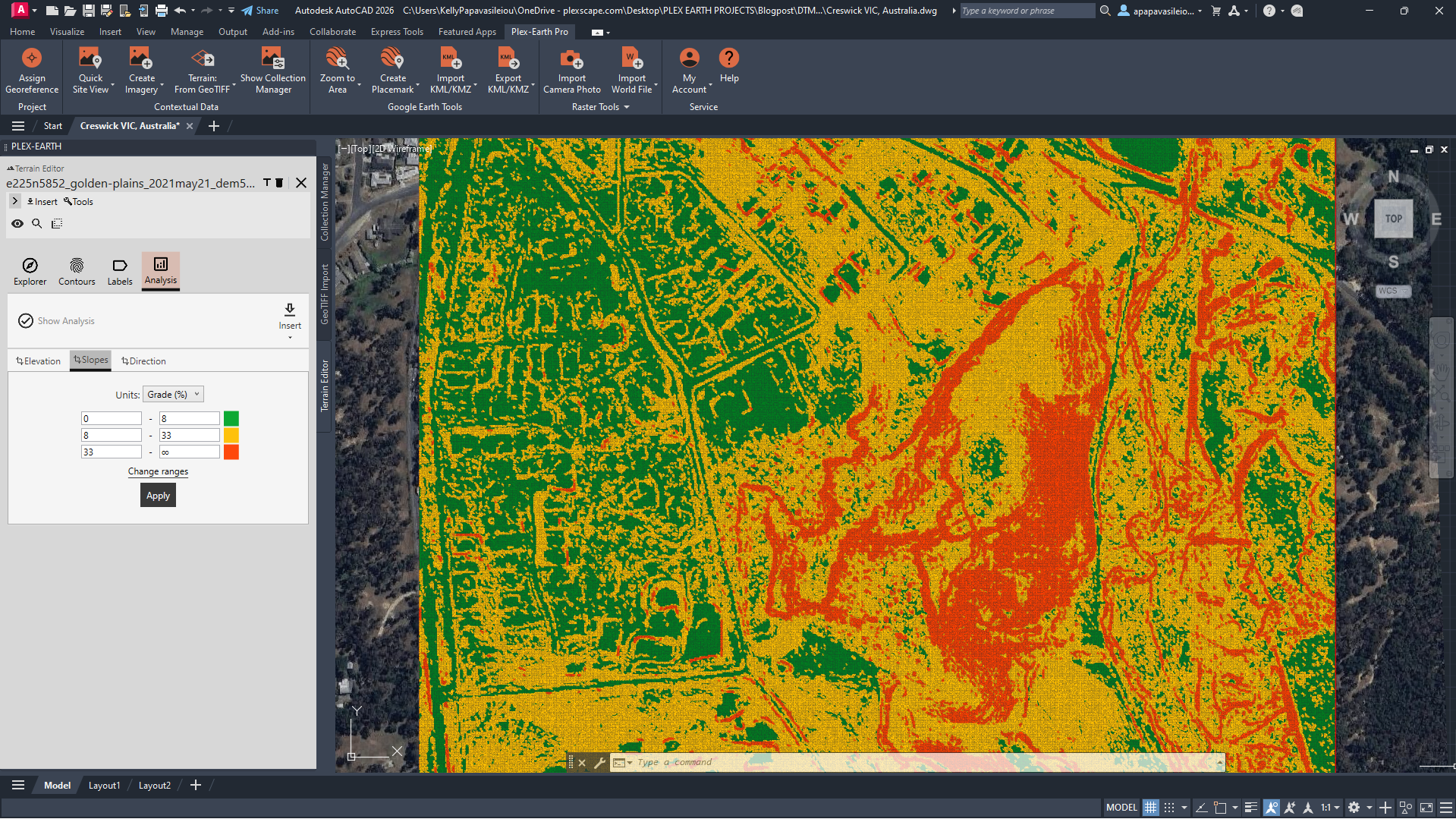This screenshot has height=819, width=1456.
Task: Select the Direction analysis tab
Action: coord(143,361)
